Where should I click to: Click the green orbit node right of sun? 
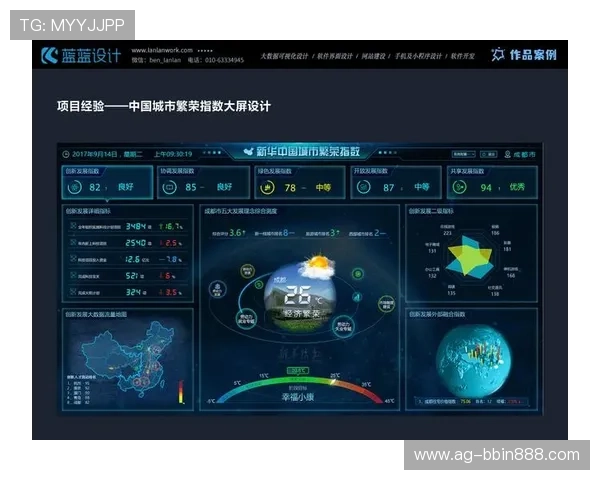(x=358, y=273)
